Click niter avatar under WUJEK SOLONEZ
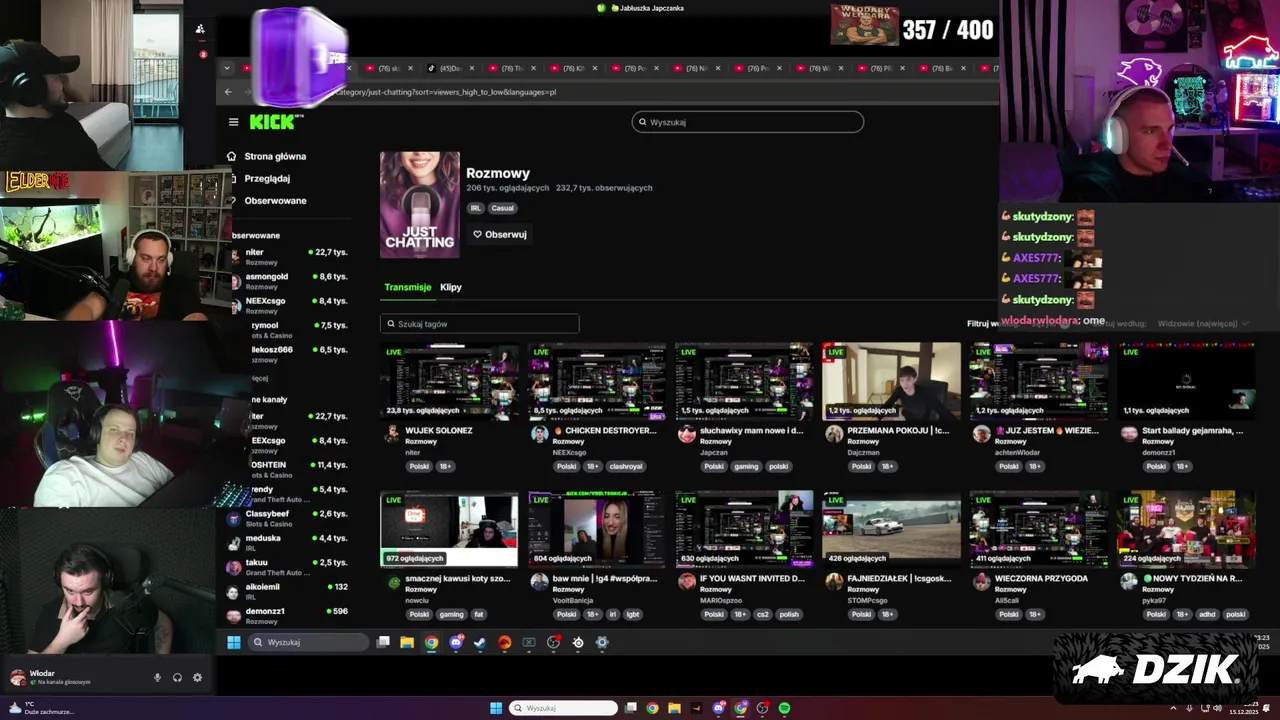Image resolution: width=1280 pixels, height=720 pixels. [392, 433]
